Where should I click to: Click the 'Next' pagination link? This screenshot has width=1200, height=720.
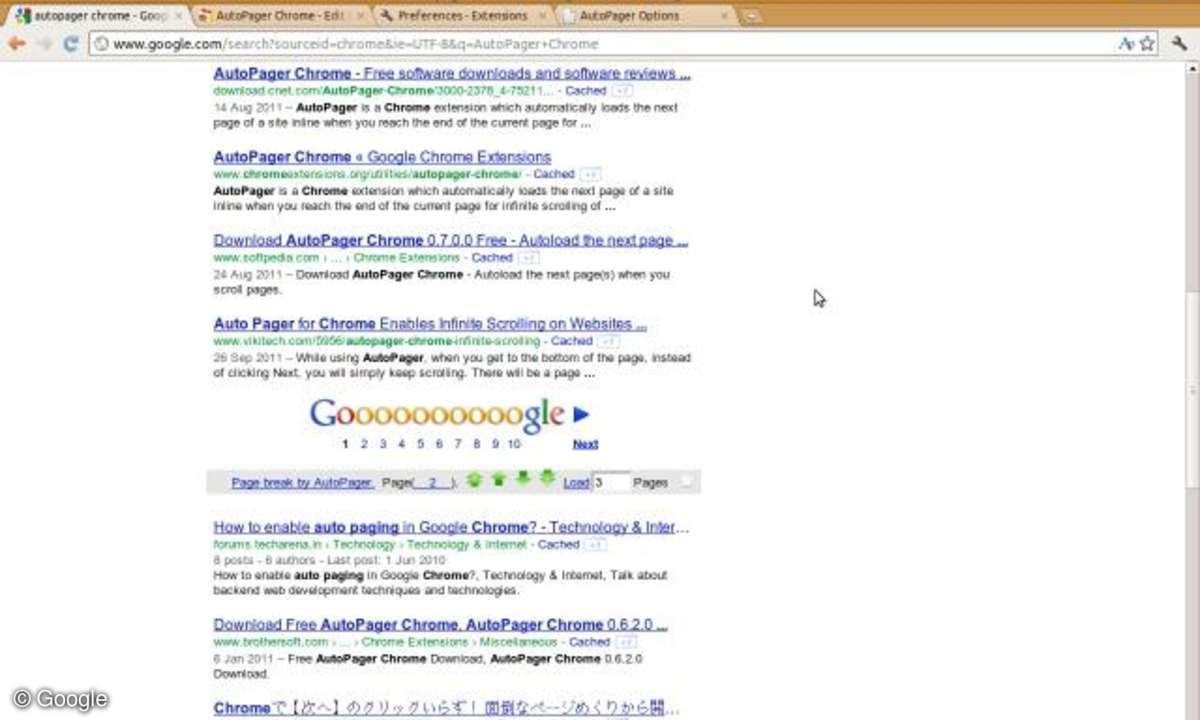click(585, 444)
